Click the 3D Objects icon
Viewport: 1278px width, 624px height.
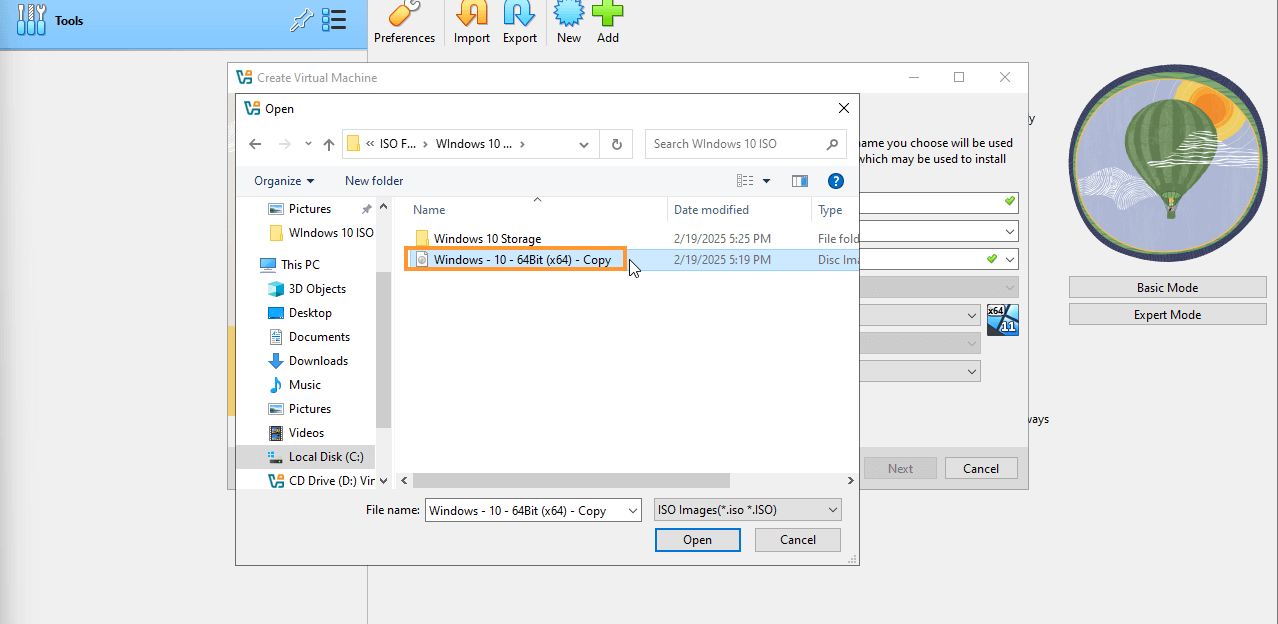click(276, 289)
